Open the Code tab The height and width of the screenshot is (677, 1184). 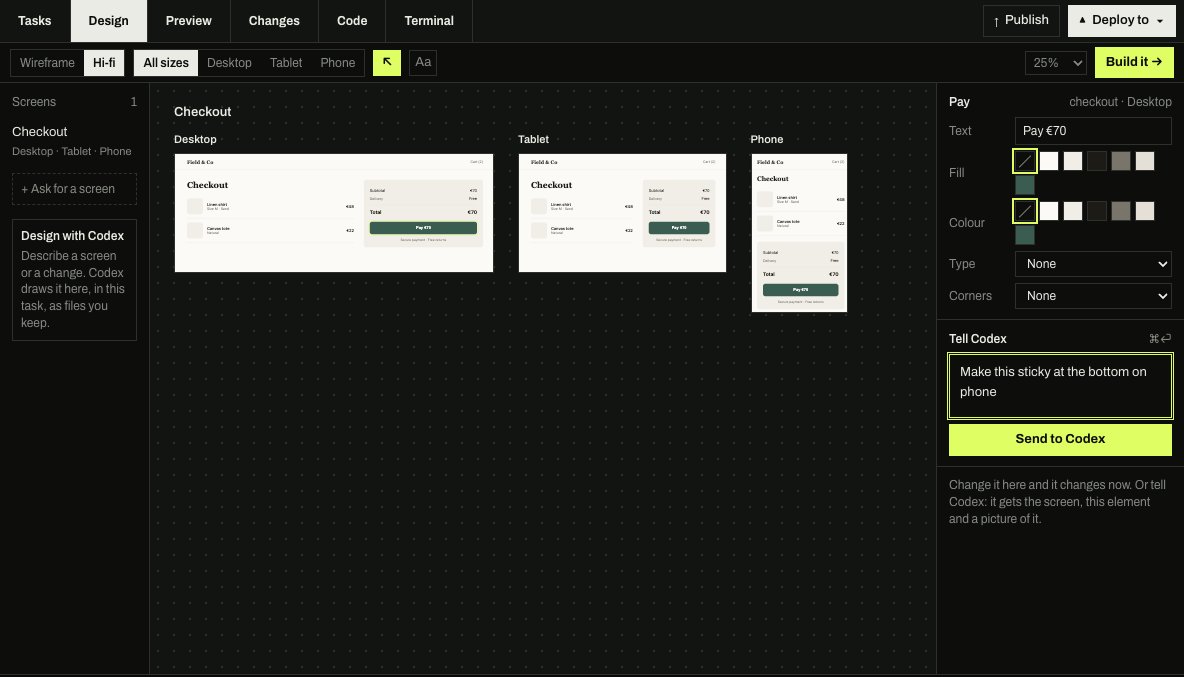click(x=352, y=20)
